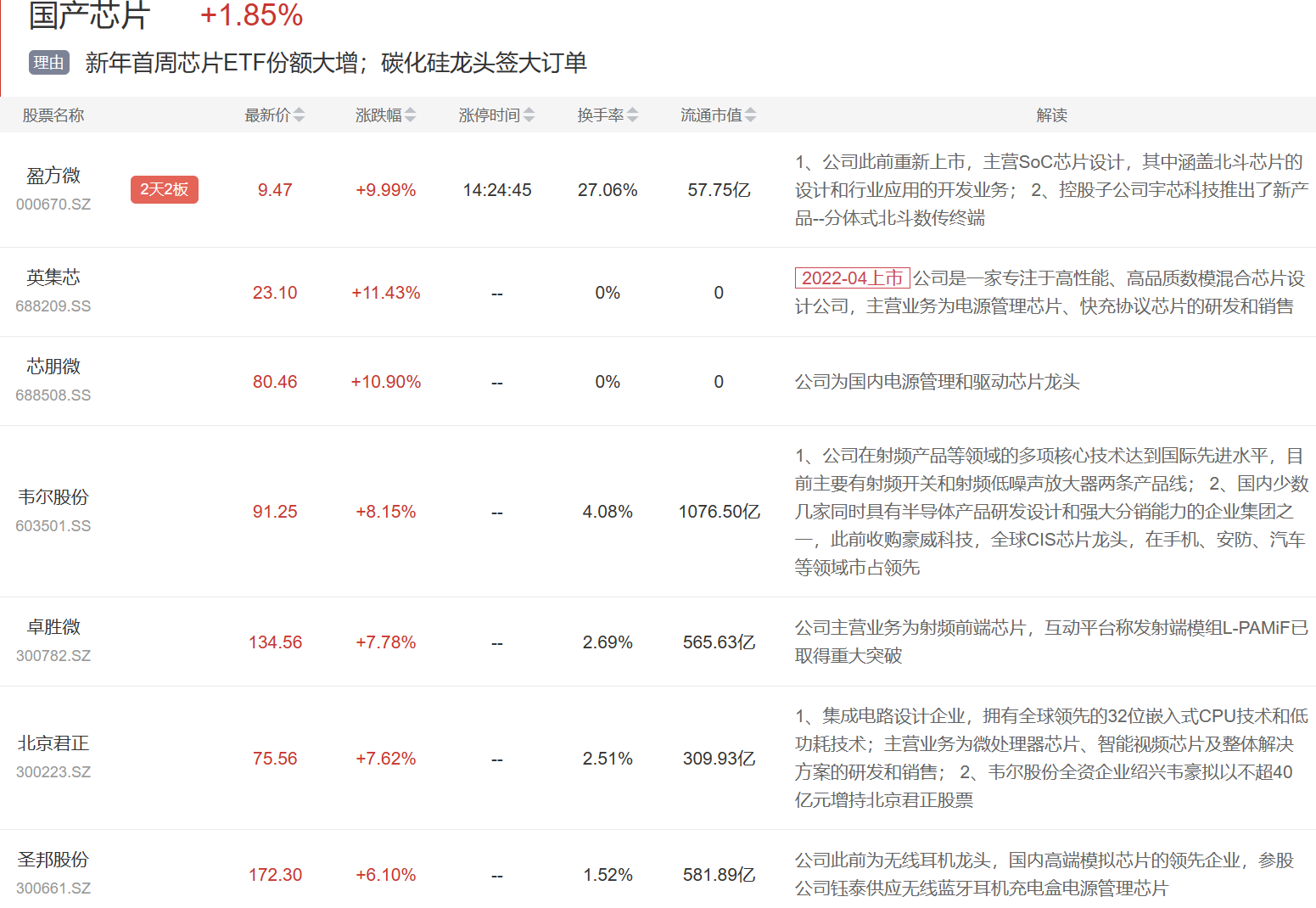Click stock code 000670.SZ
The width and height of the screenshot is (1316, 908).
pyautogui.click(x=53, y=205)
